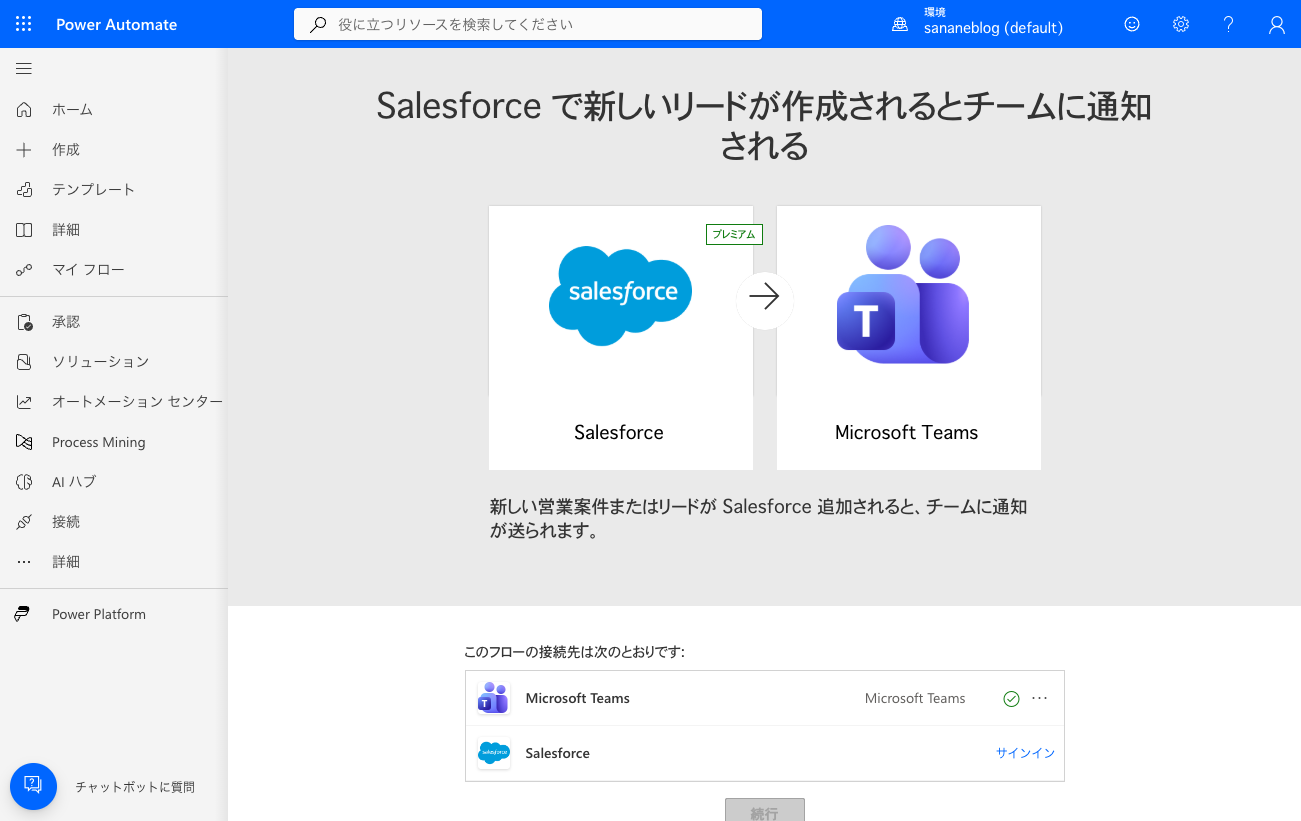Screen dimensions: 1301x821
Task: Click the Salesforce サインイン link
Action: (1025, 753)
